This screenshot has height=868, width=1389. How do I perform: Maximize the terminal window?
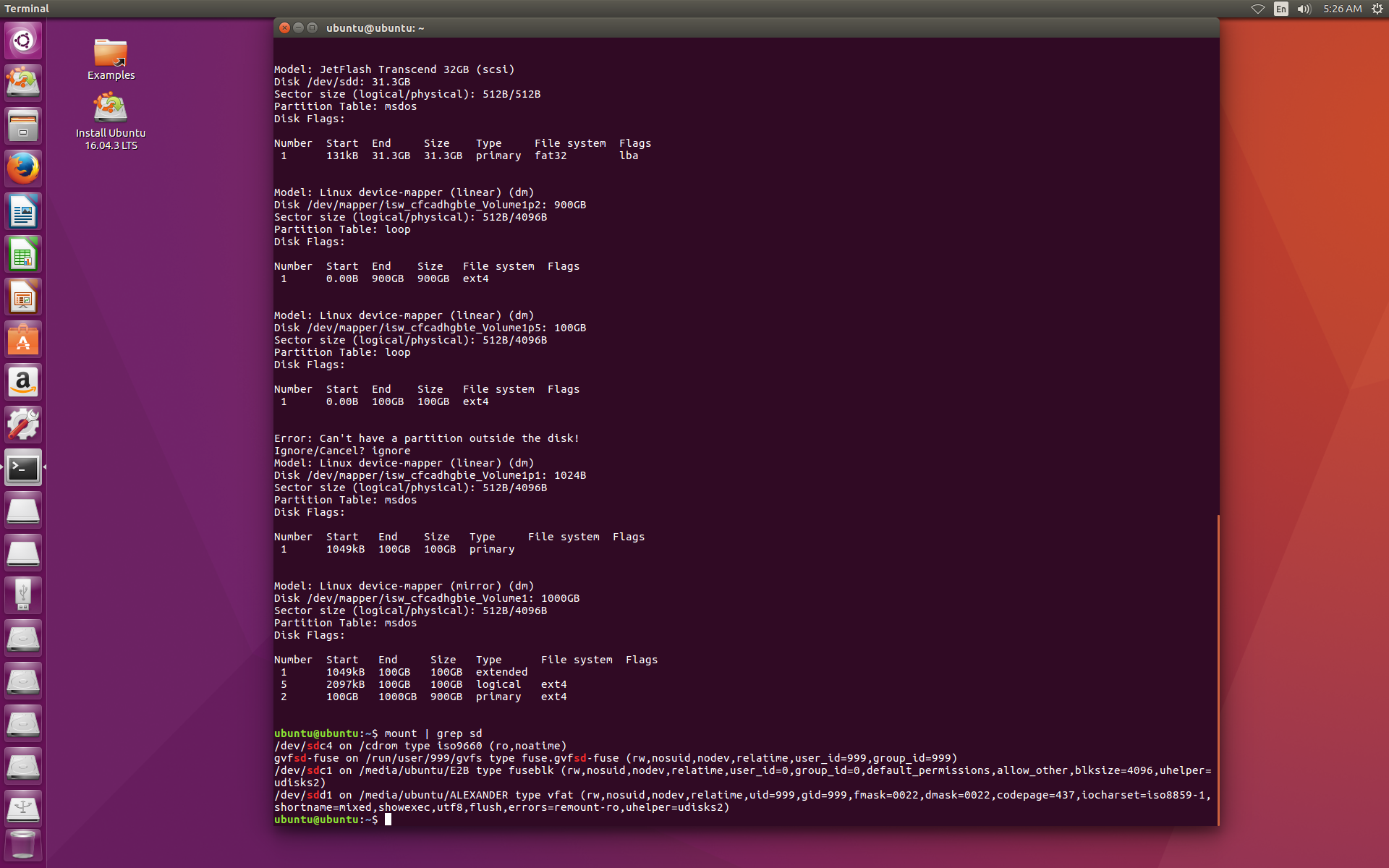(x=312, y=27)
